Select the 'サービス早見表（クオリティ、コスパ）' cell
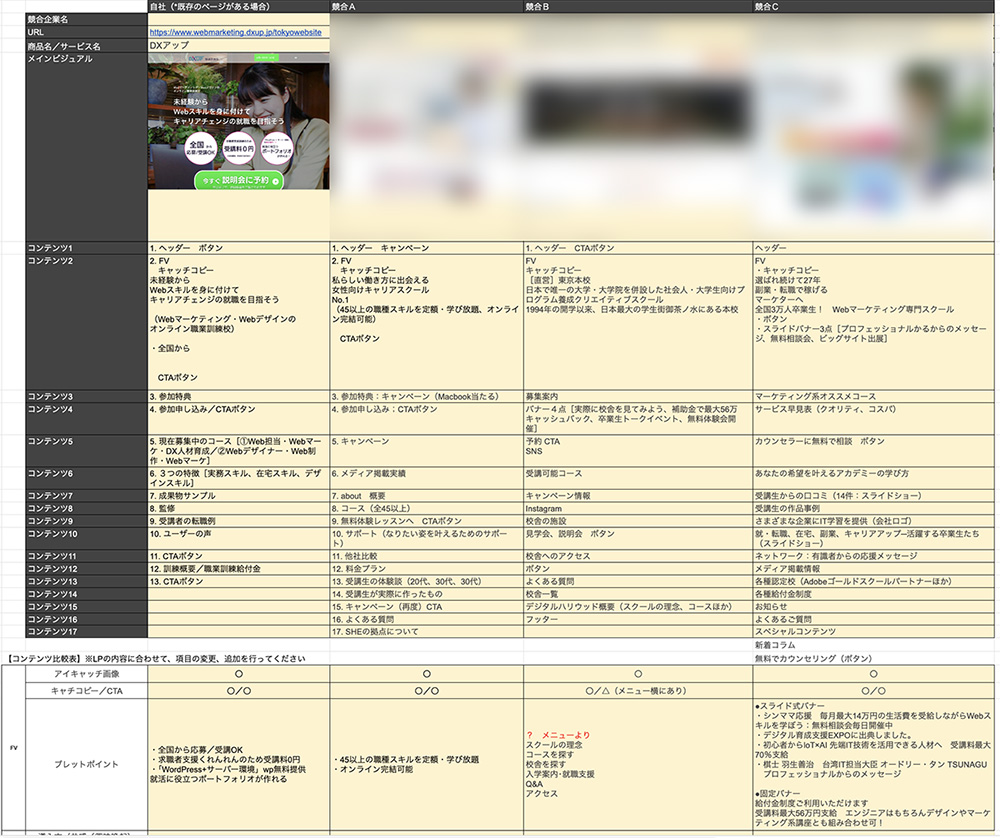This screenshot has width=1000, height=838. click(x=874, y=419)
